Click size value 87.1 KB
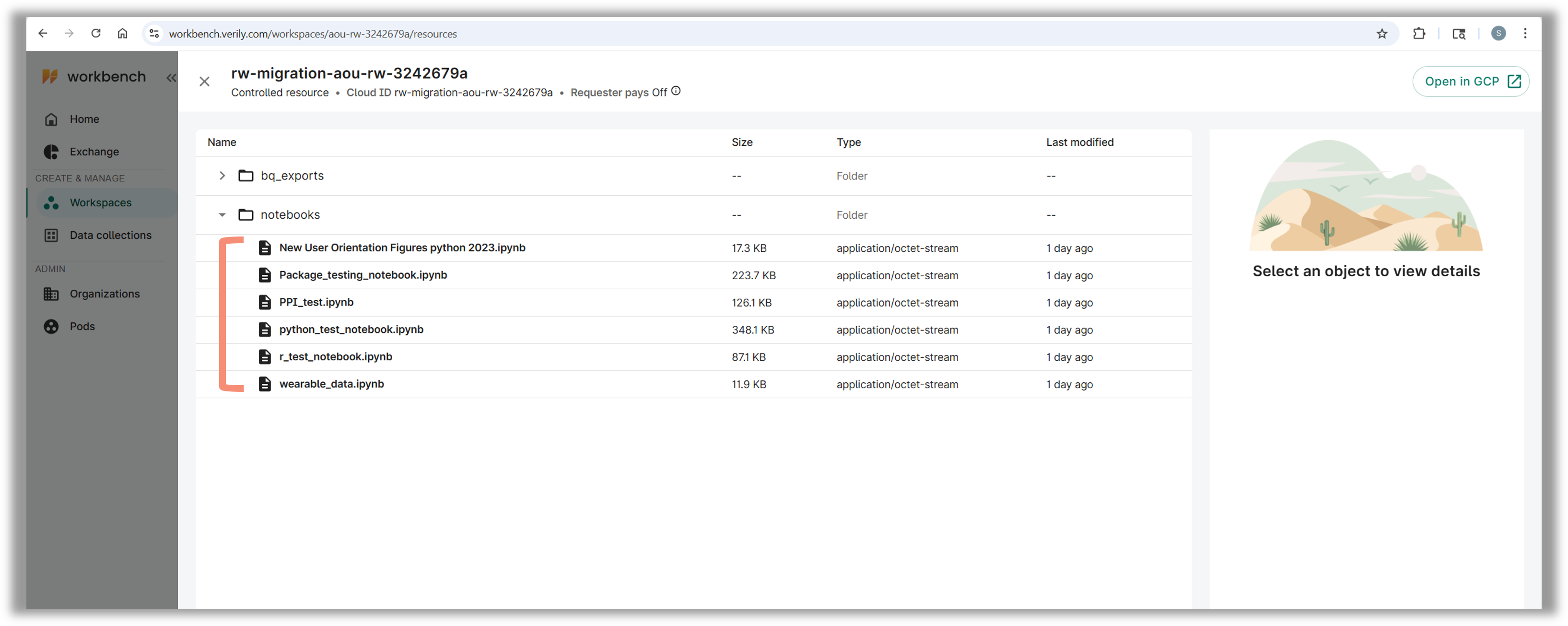The width and height of the screenshot is (1568, 626). coord(749,357)
